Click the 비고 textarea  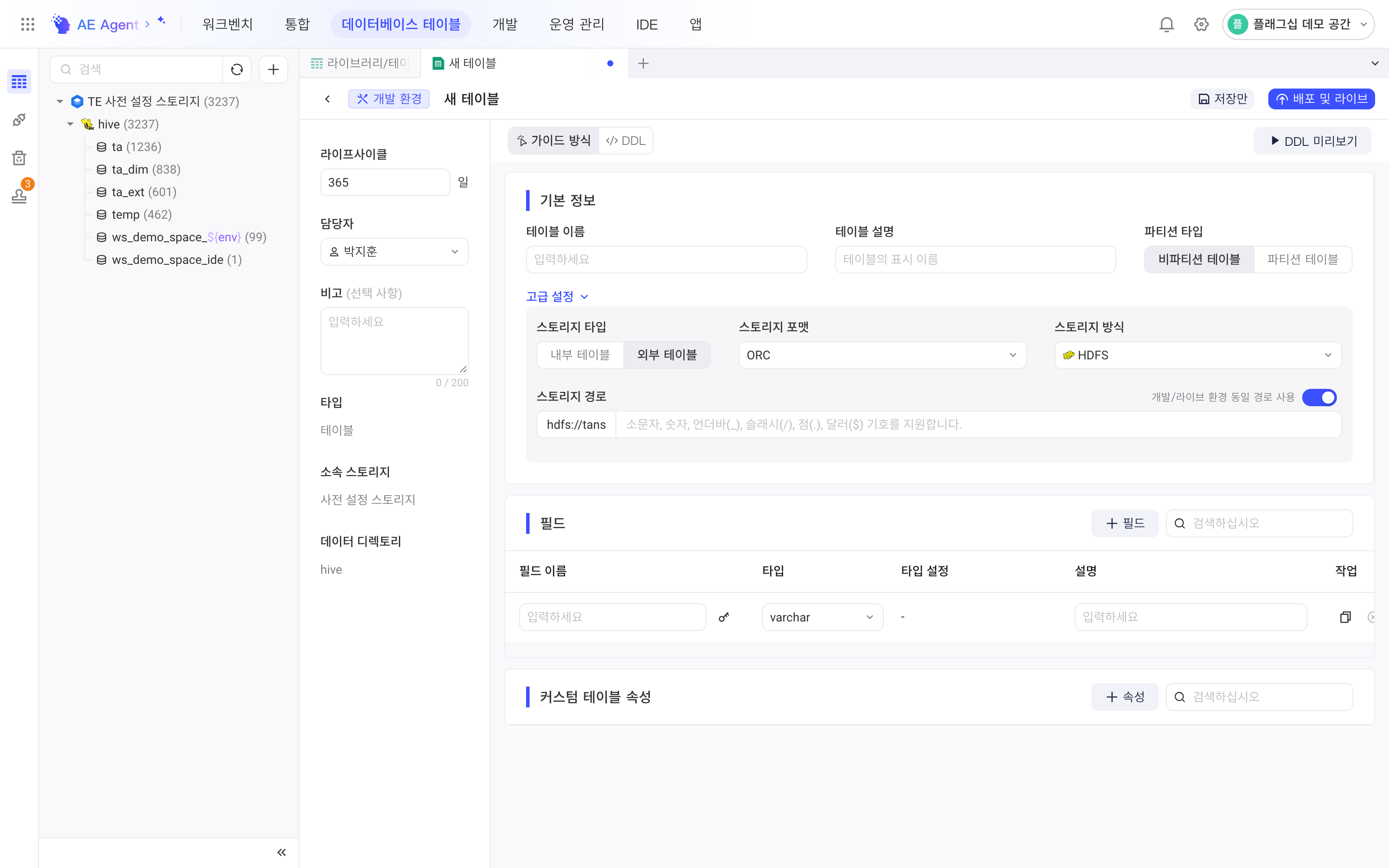point(394,341)
